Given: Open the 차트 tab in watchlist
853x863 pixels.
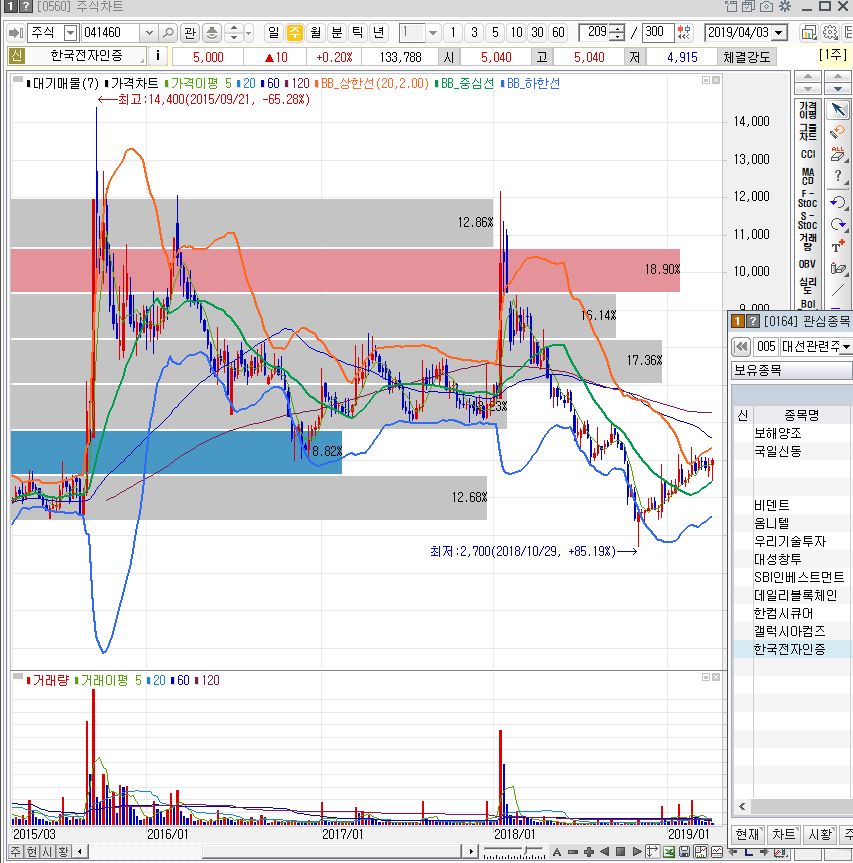Looking at the screenshot, I should pos(783,834).
